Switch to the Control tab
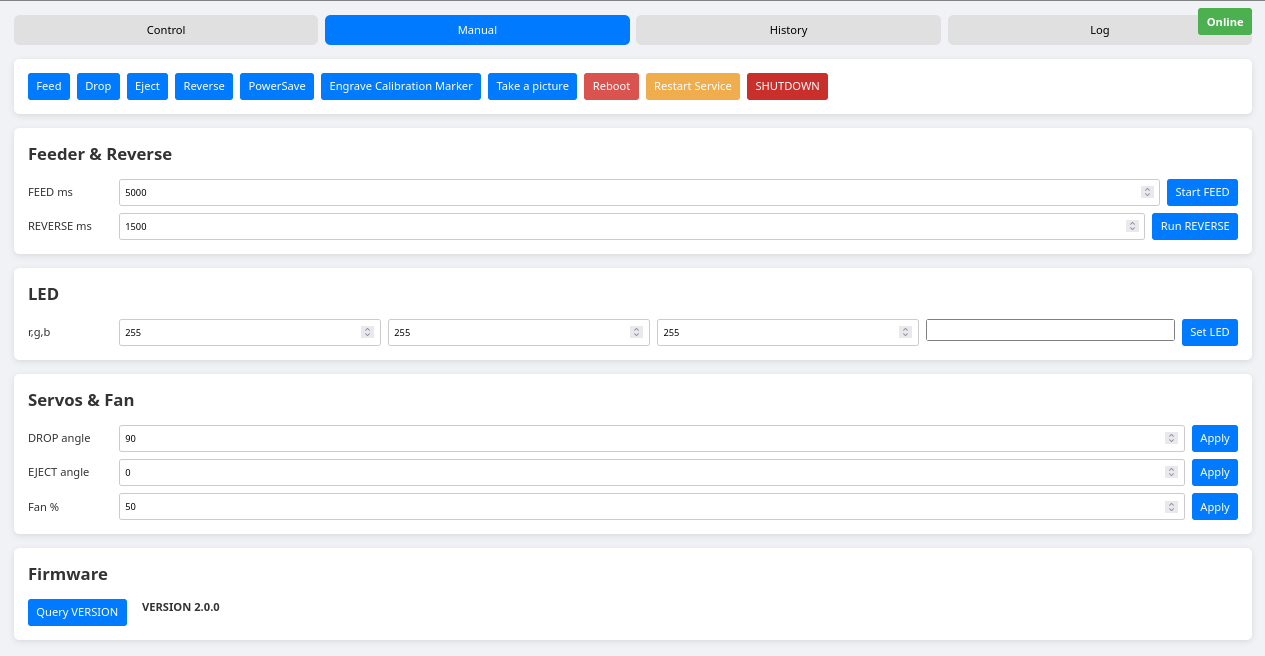Viewport: 1265px width, 656px height. pos(165,30)
